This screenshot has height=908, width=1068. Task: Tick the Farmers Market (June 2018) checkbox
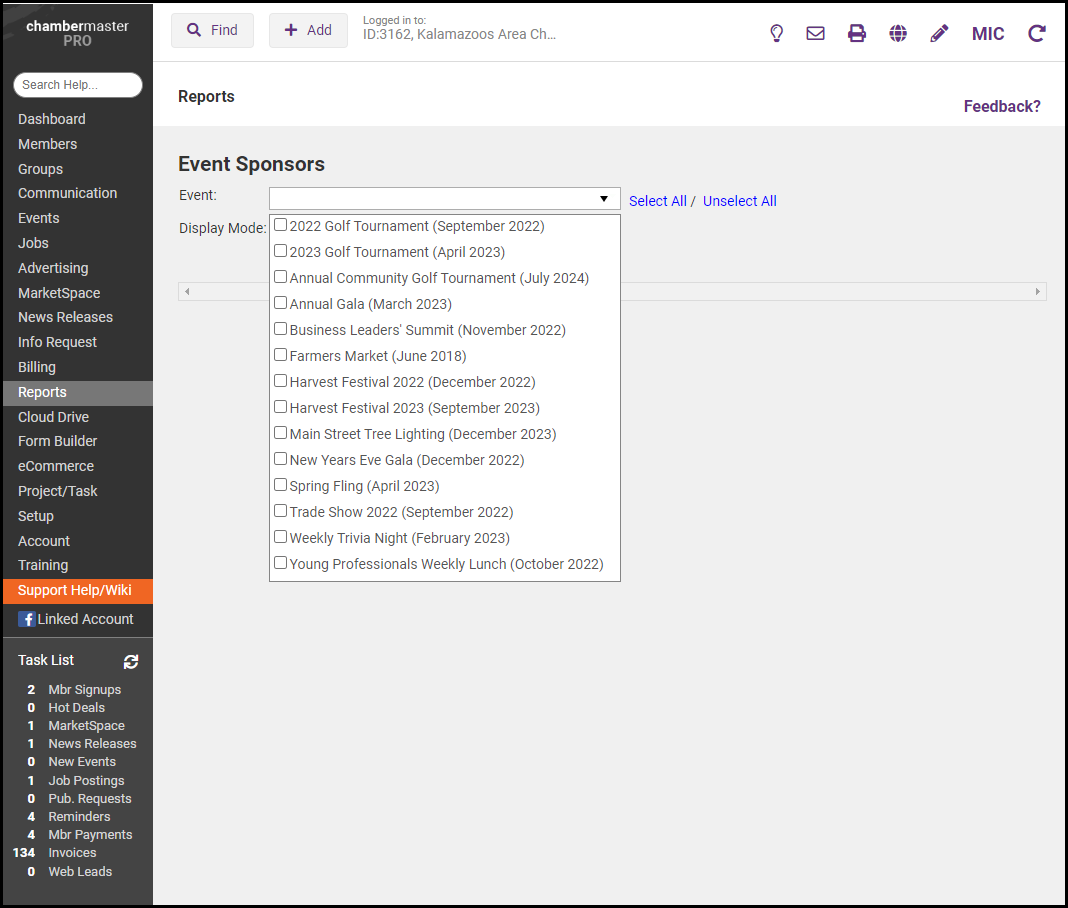pos(281,355)
